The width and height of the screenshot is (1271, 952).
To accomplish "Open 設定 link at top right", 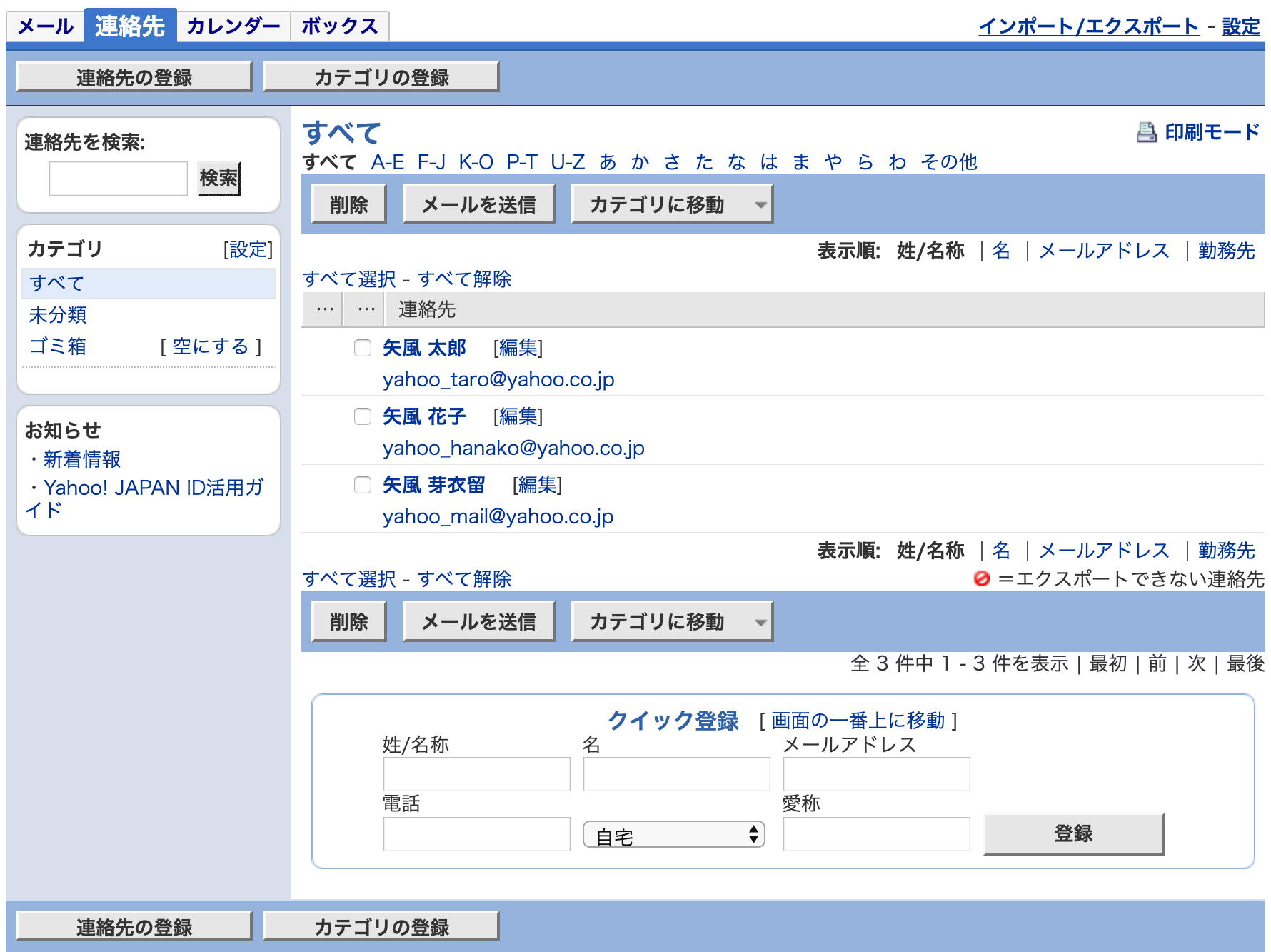I will click(1241, 26).
